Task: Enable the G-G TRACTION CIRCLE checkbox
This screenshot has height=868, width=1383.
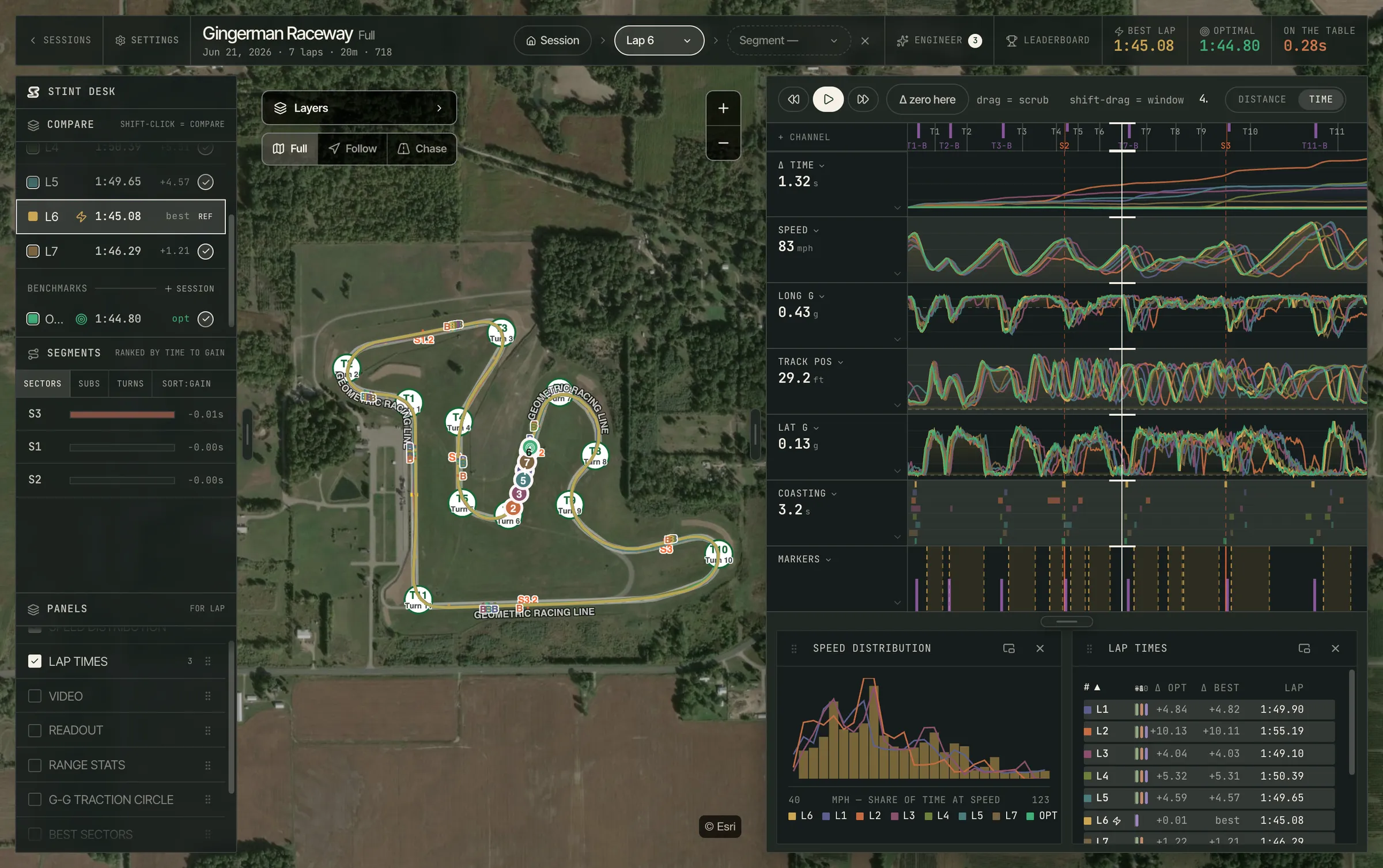Action: [x=35, y=799]
